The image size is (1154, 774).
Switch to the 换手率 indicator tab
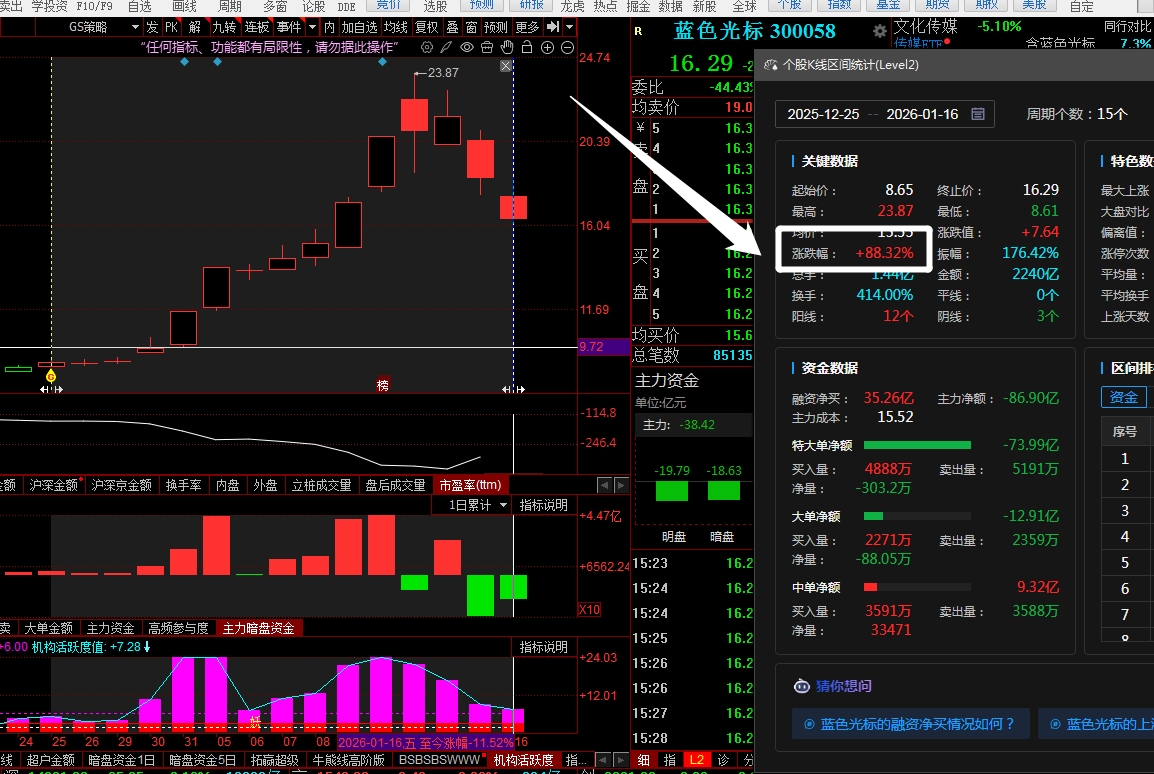(183, 486)
